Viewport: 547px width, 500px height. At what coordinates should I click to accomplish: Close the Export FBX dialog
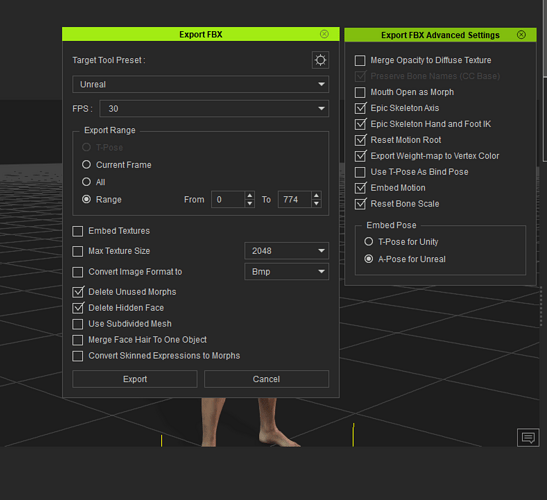324,34
